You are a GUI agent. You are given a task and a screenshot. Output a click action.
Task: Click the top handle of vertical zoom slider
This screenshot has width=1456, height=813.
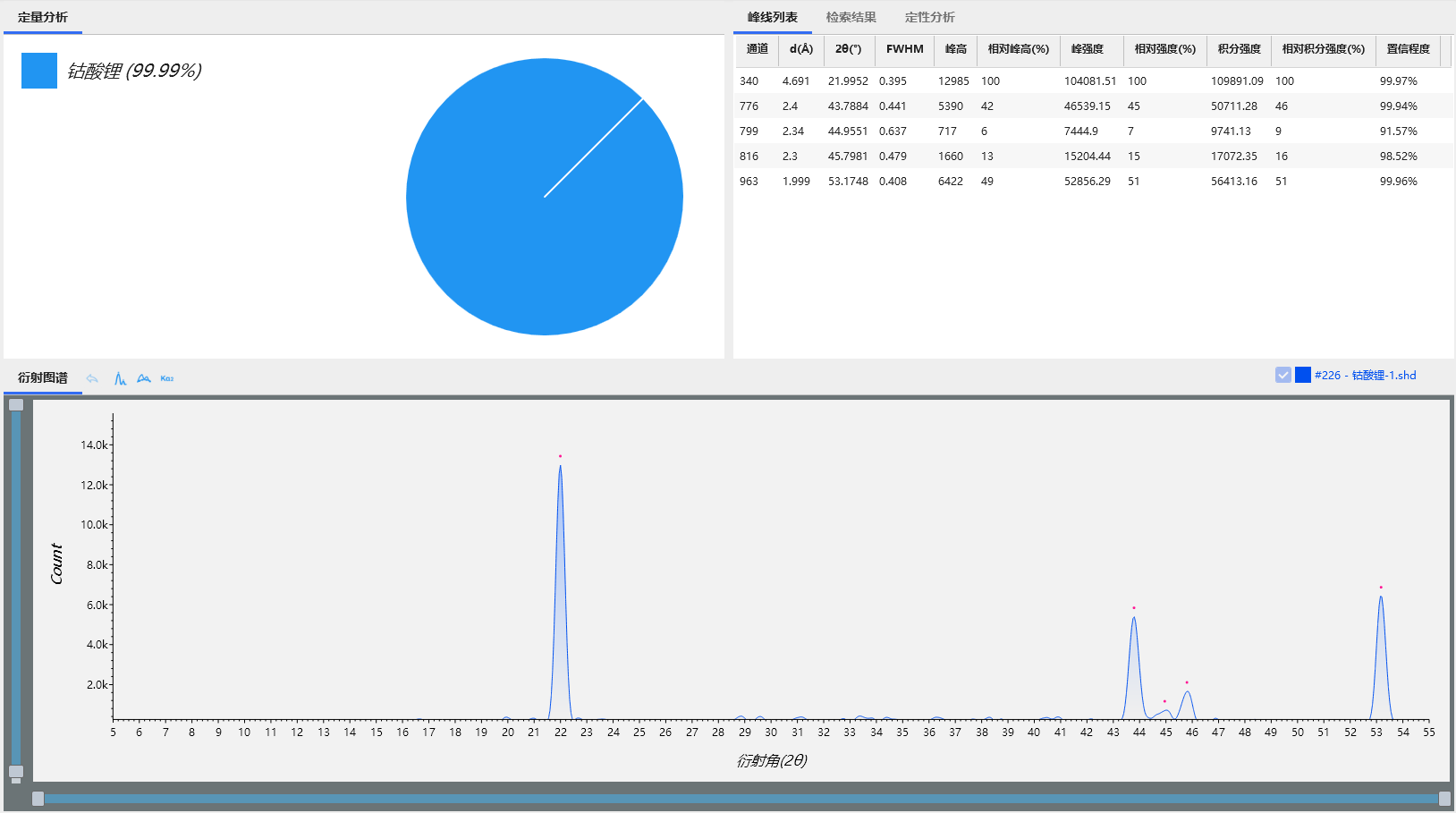pos(16,405)
